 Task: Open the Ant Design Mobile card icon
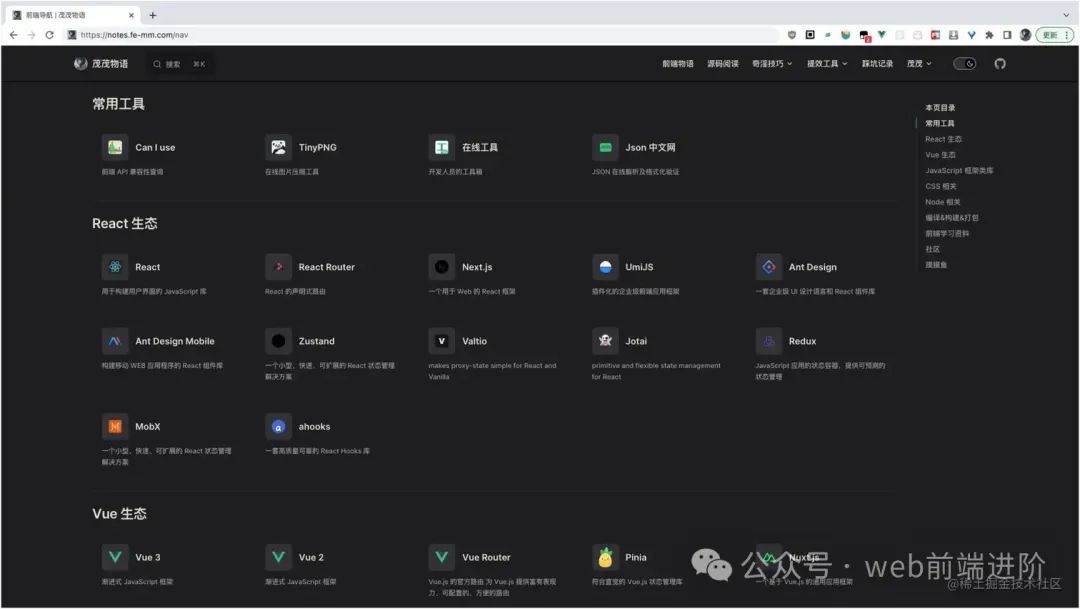(x=115, y=341)
